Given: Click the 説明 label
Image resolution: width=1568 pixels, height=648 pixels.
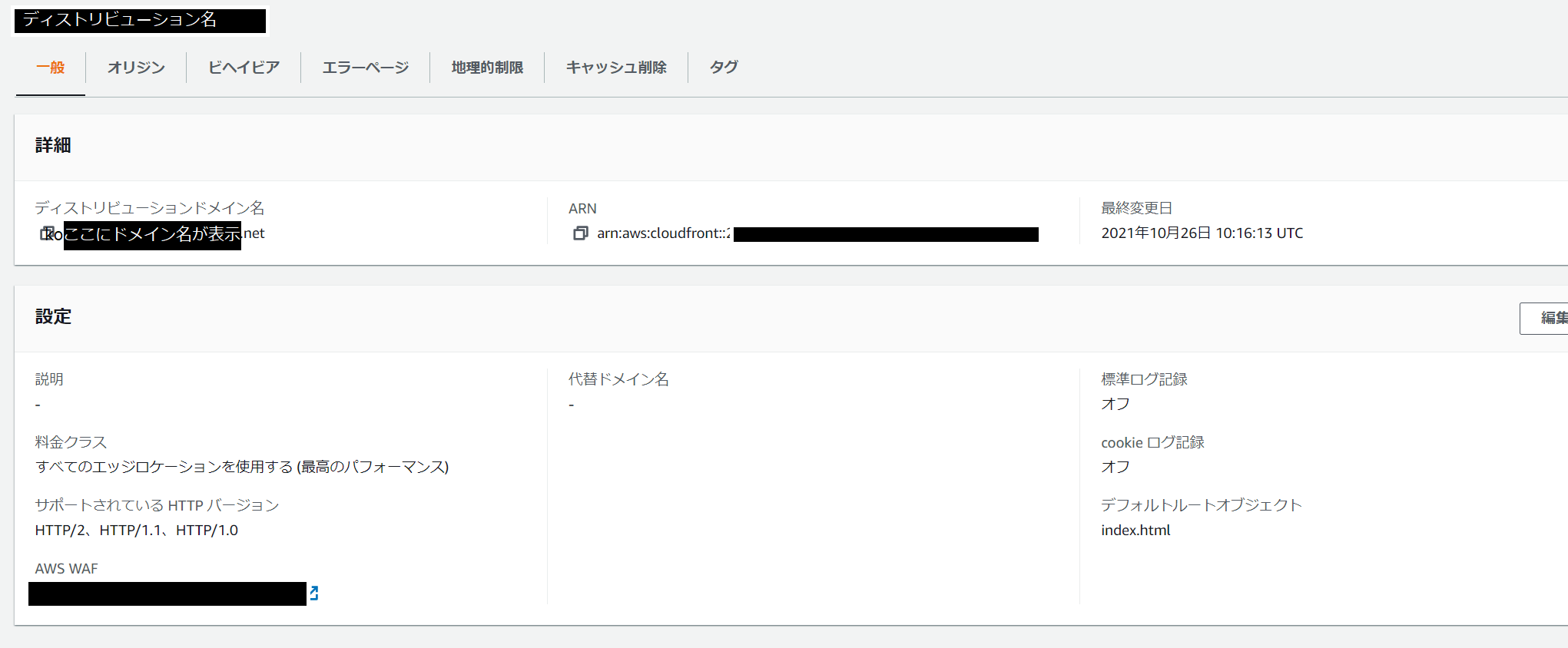Looking at the screenshot, I should coord(49,379).
